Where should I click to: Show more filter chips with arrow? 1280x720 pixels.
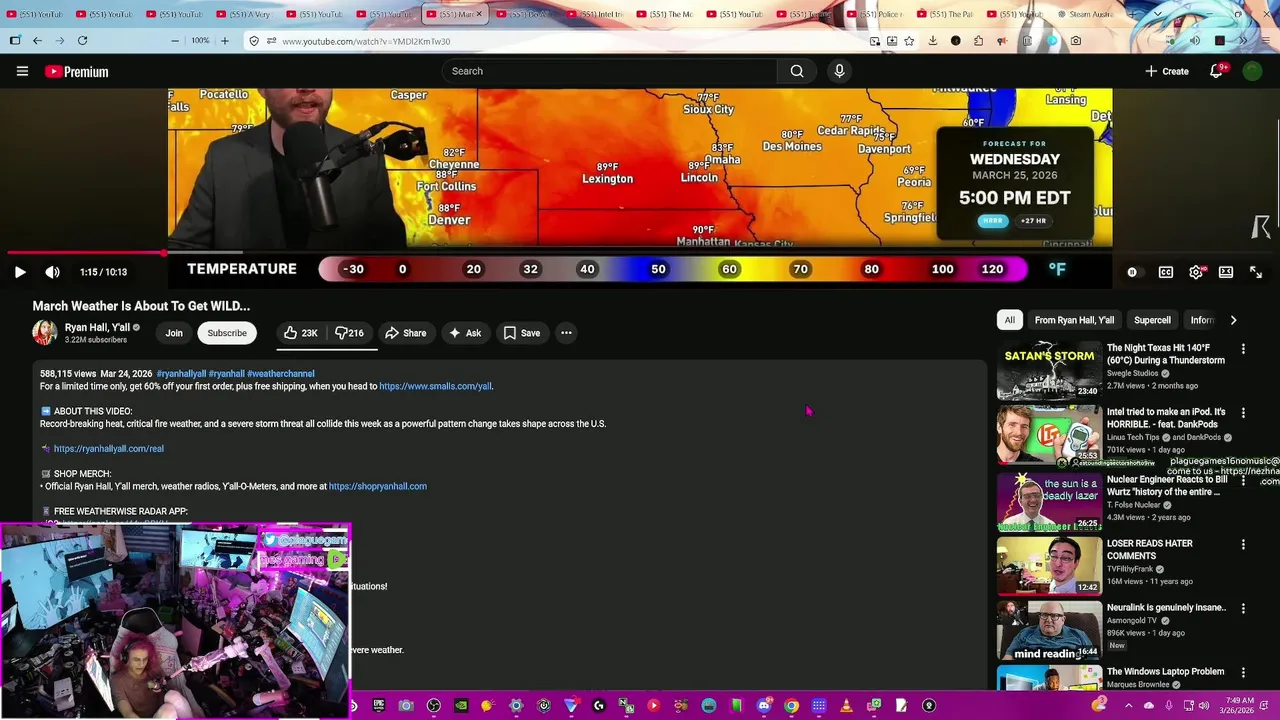pyautogui.click(x=1233, y=320)
